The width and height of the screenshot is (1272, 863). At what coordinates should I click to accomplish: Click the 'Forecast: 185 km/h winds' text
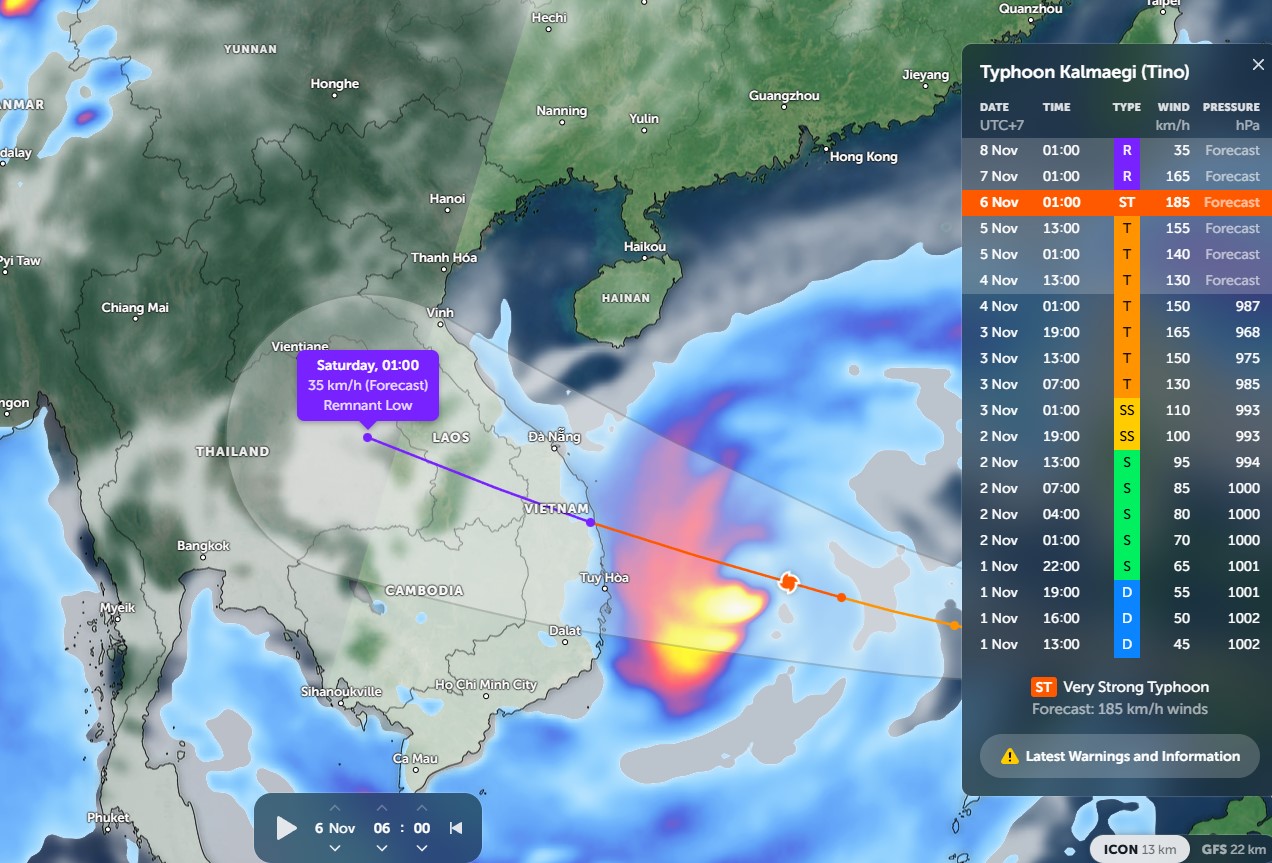click(x=1120, y=709)
